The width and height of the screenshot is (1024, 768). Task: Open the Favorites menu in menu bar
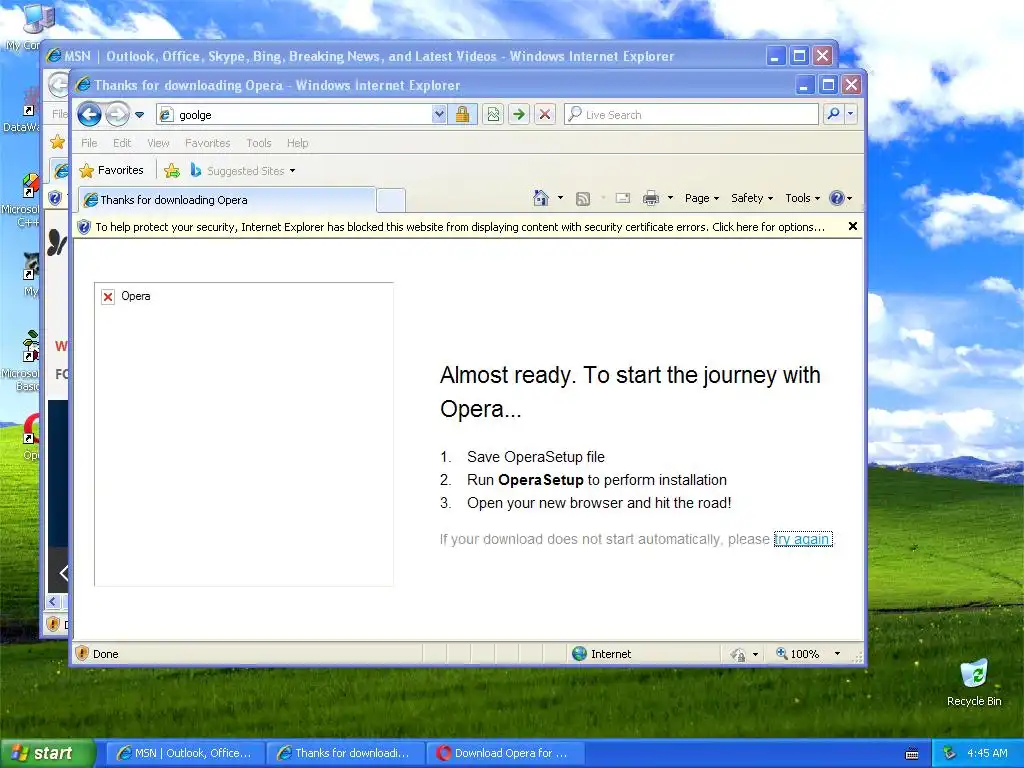[207, 143]
